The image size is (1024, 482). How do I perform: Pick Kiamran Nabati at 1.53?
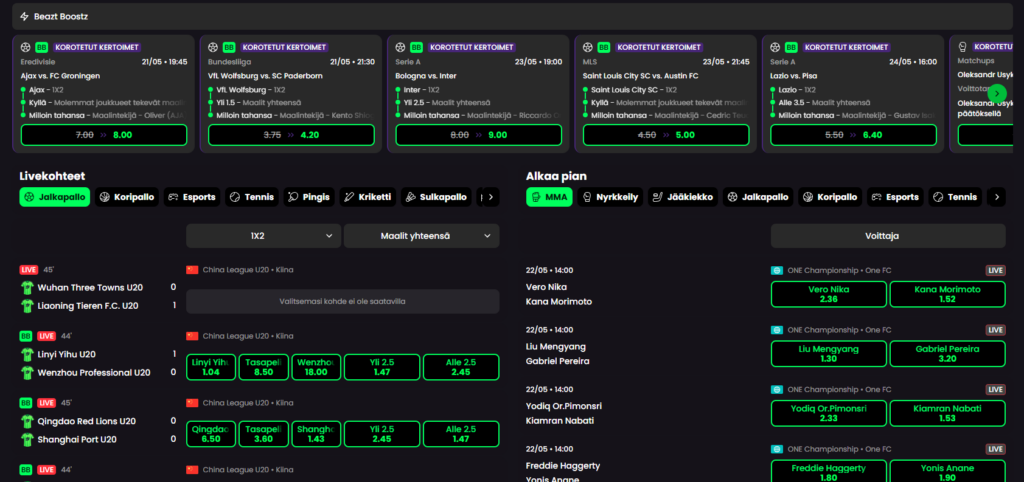point(948,413)
